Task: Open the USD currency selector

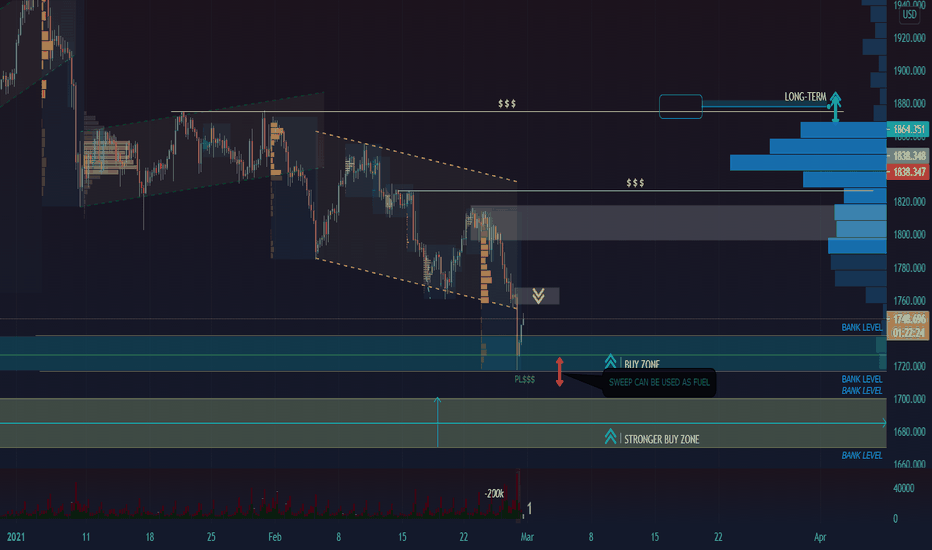Action: coord(909,14)
